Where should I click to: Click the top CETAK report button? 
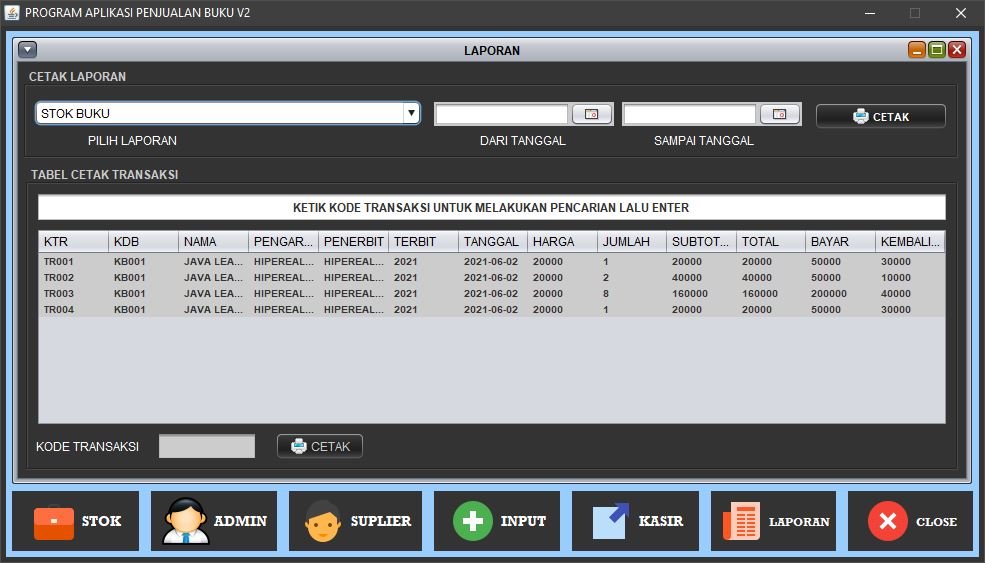880,116
